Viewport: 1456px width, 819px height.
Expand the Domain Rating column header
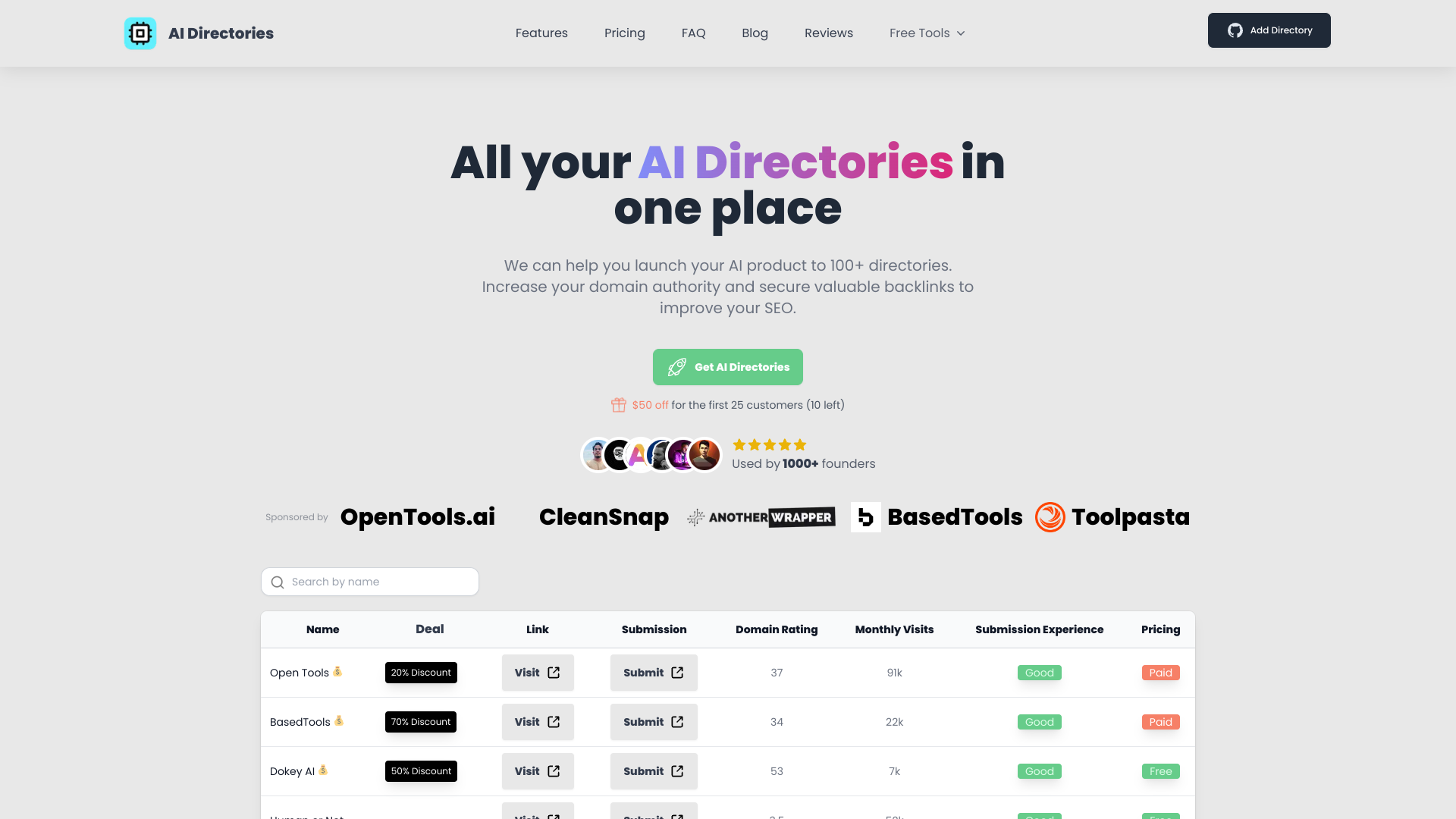point(776,629)
